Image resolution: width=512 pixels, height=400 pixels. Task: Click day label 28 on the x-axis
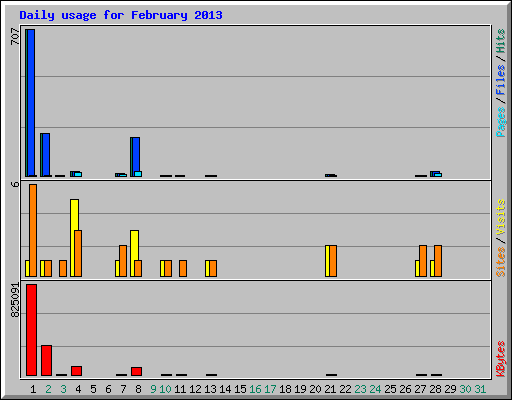(x=435, y=389)
